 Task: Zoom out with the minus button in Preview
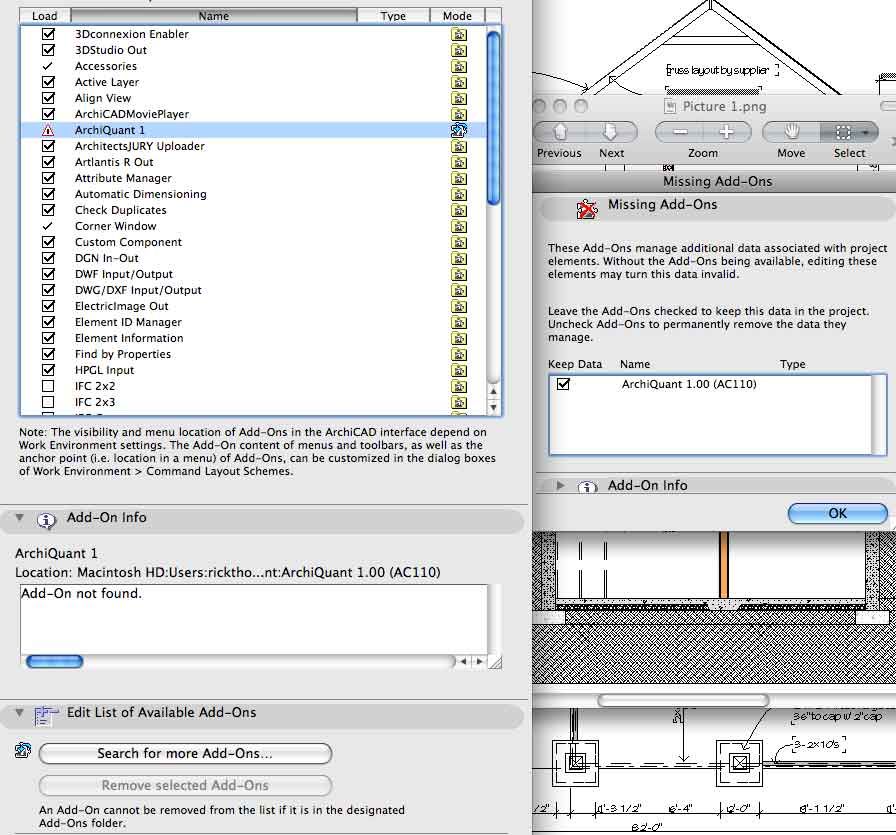pos(679,133)
